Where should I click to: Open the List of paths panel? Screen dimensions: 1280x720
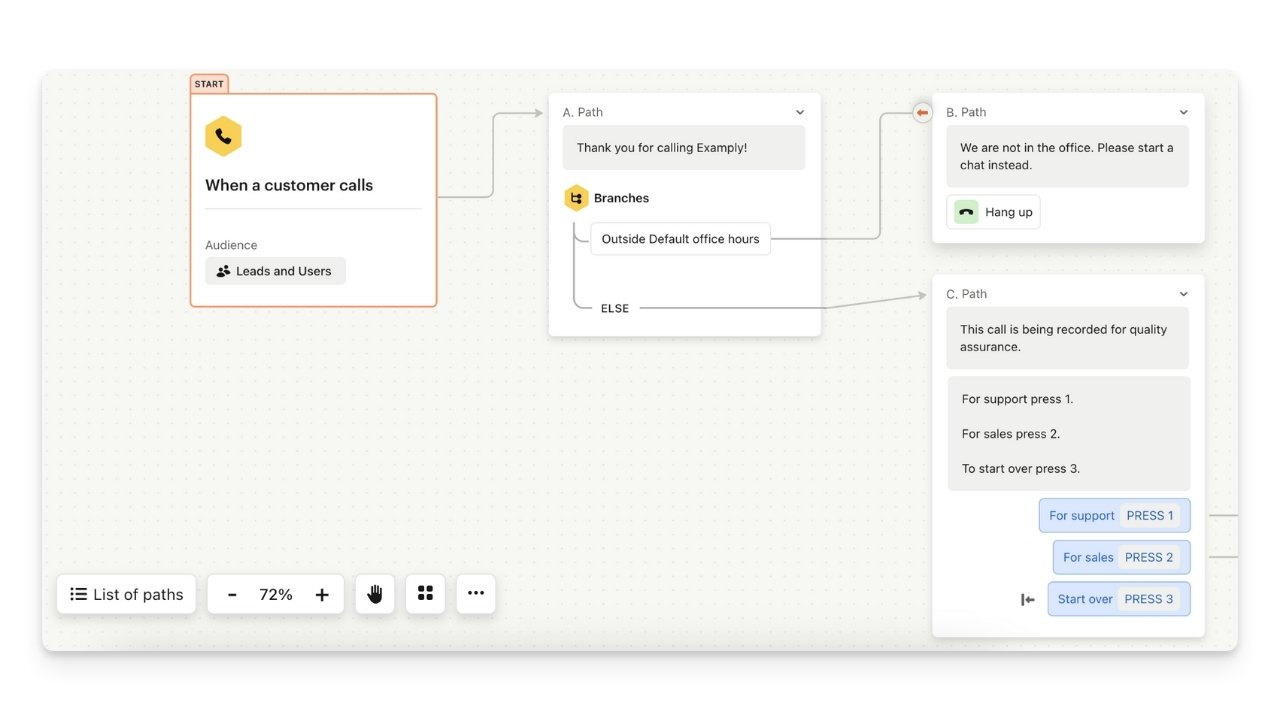[x=127, y=594]
